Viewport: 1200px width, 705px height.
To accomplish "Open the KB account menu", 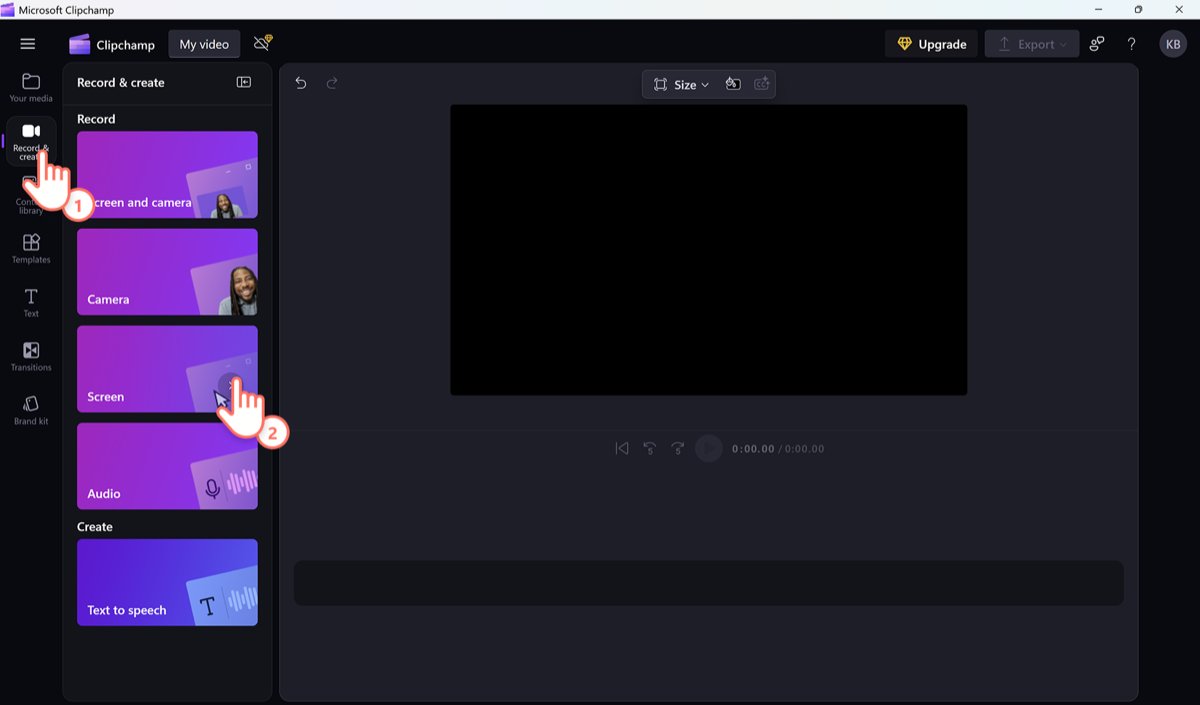I will [x=1173, y=43].
